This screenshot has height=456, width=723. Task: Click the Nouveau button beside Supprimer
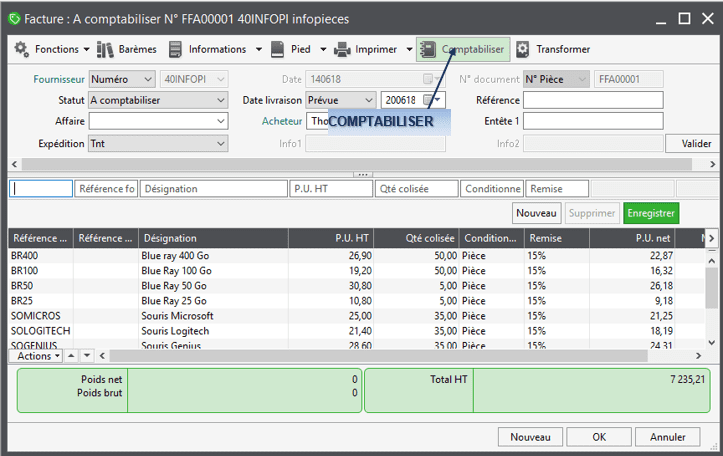pos(536,213)
